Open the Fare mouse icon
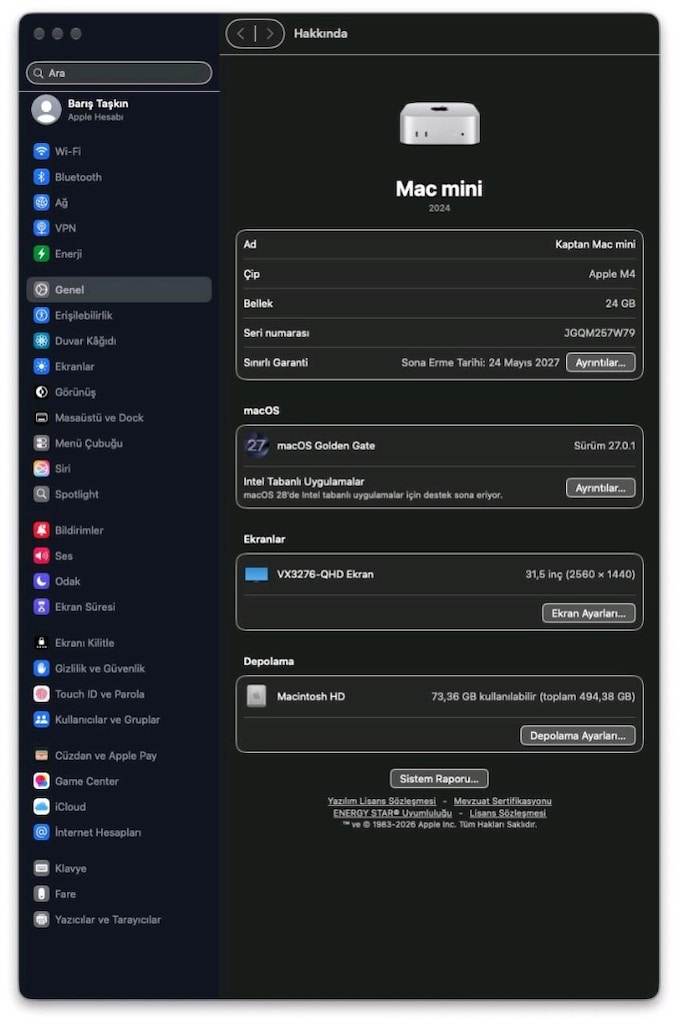Image resolution: width=678 pixels, height=1024 pixels. (x=41, y=893)
